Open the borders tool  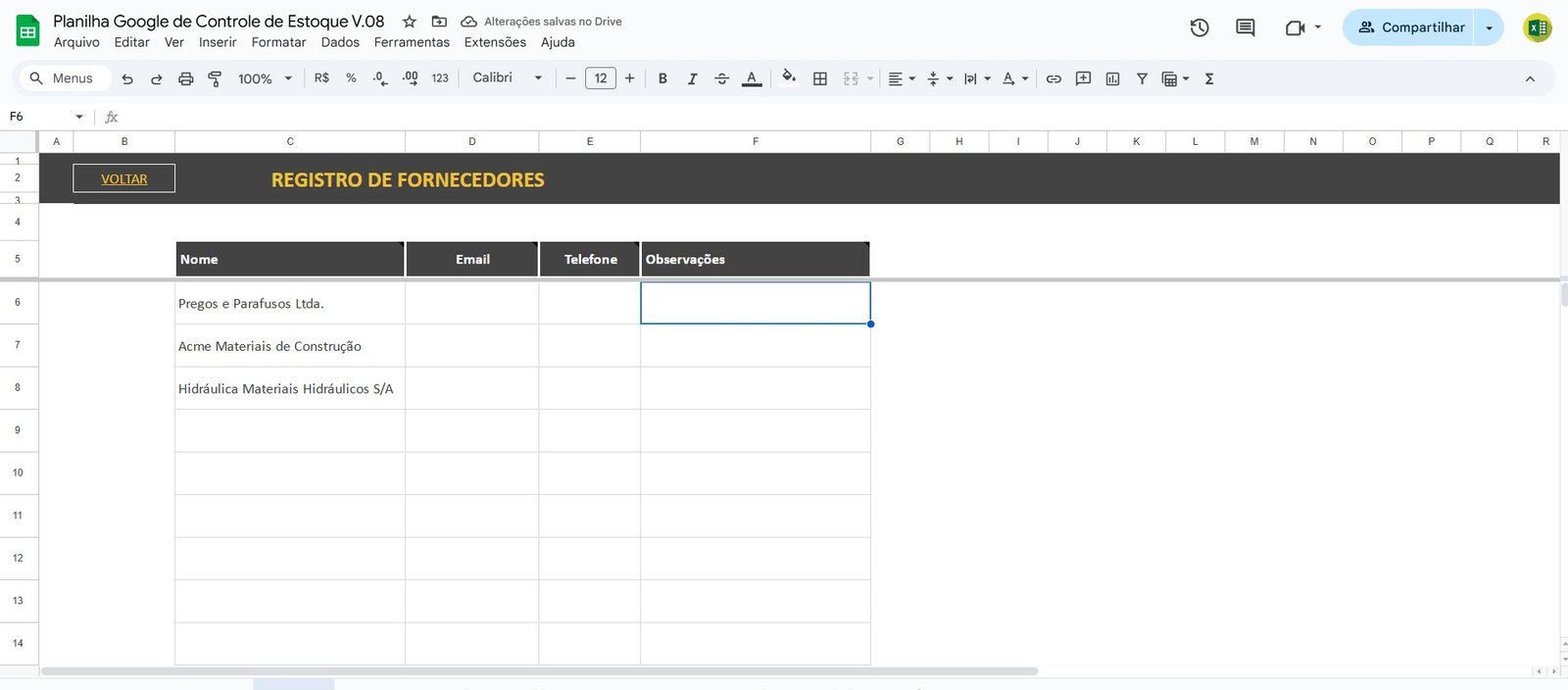(820, 78)
